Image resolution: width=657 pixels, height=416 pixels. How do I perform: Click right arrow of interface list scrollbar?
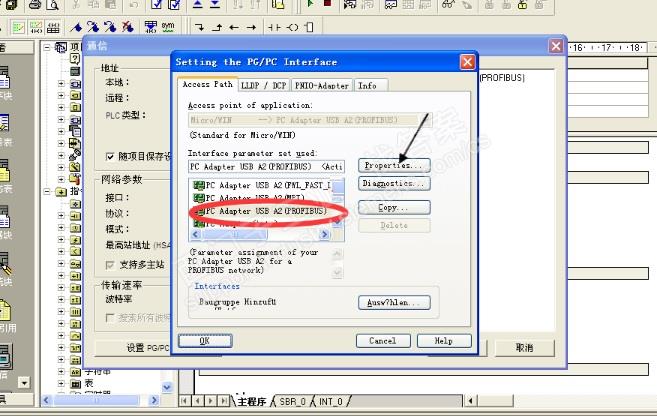324,235
